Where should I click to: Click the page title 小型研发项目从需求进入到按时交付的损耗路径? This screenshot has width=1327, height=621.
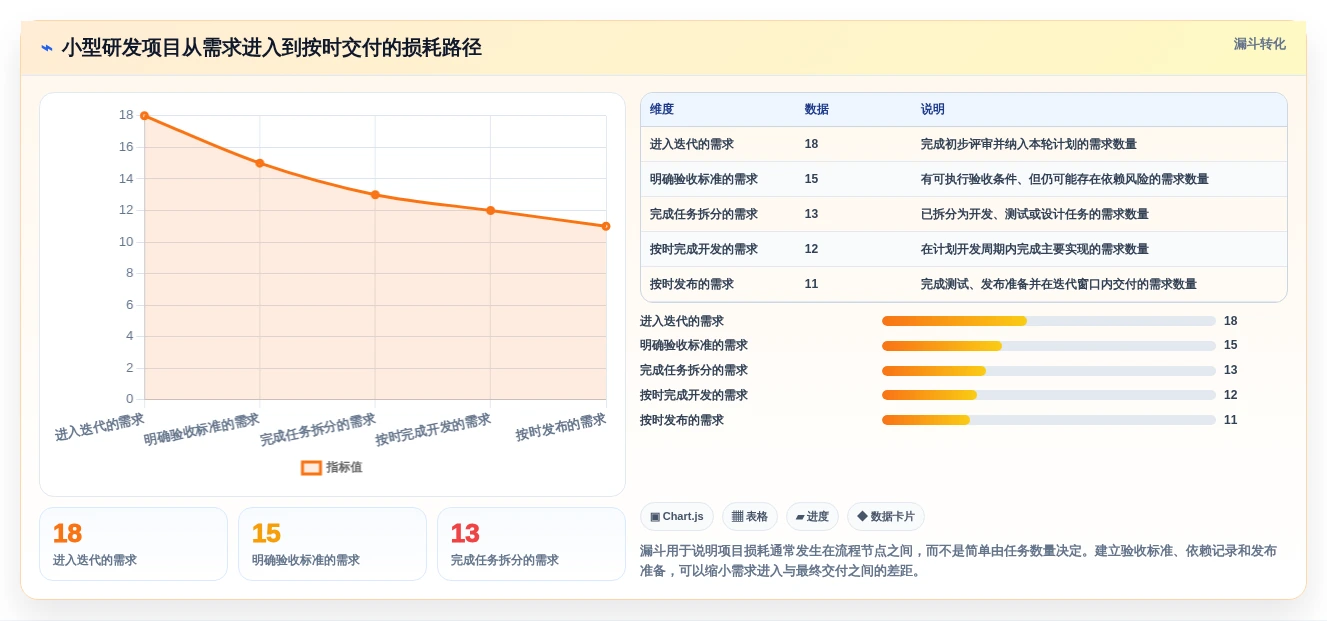271,48
